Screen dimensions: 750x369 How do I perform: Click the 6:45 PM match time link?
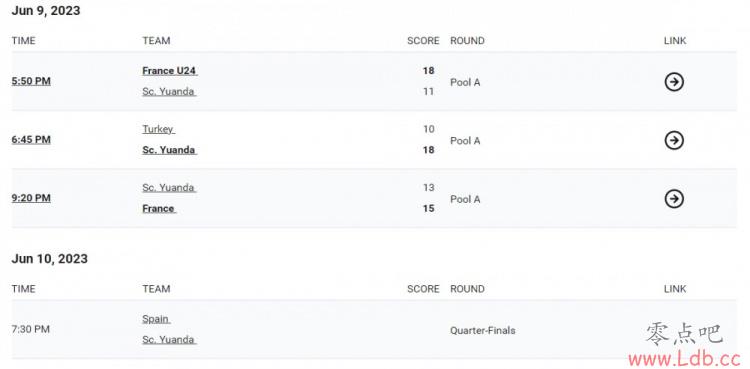pos(31,140)
